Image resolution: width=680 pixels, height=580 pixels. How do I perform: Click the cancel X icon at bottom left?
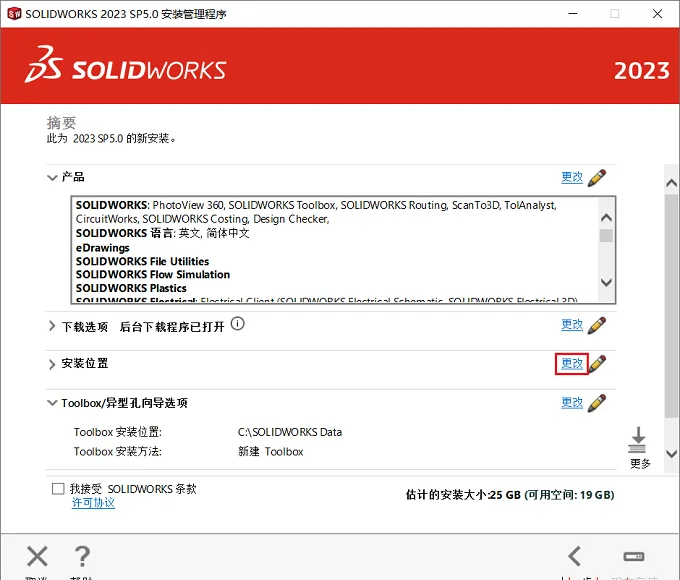tap(37, 556)
